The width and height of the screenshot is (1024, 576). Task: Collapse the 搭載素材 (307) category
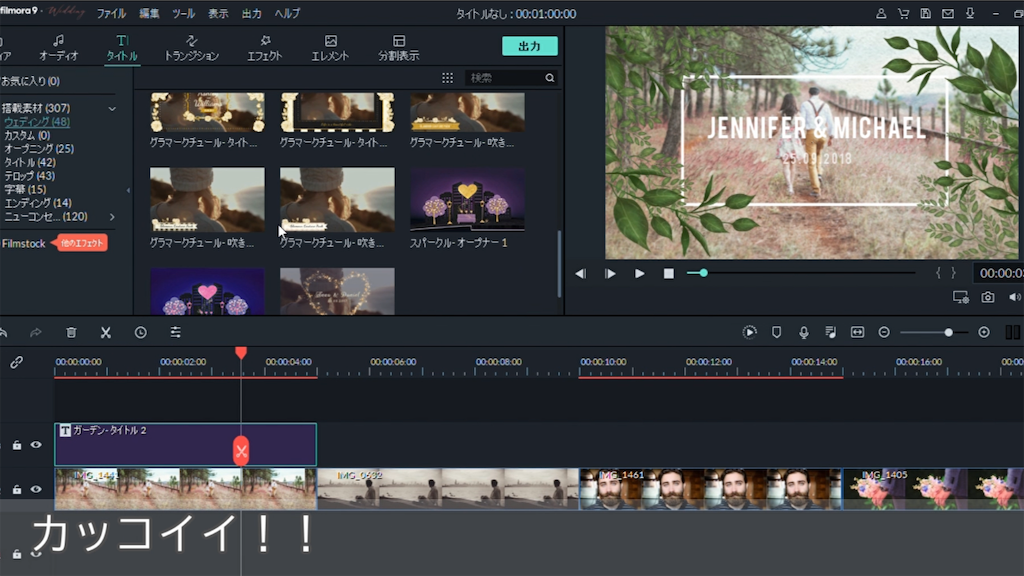click(112, 108)
